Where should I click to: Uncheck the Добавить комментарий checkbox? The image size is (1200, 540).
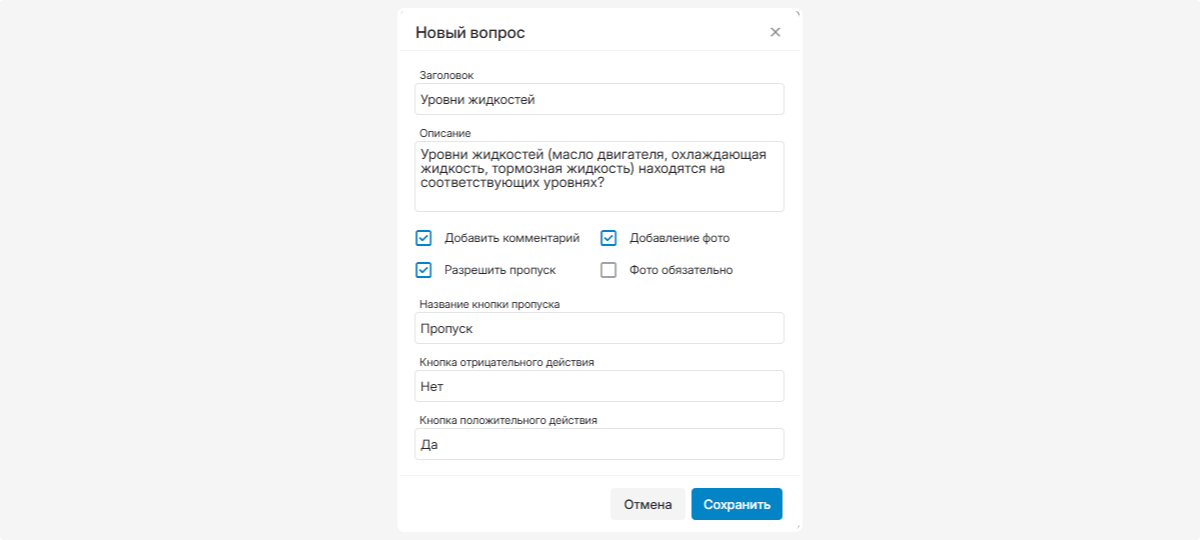(423, 238)
